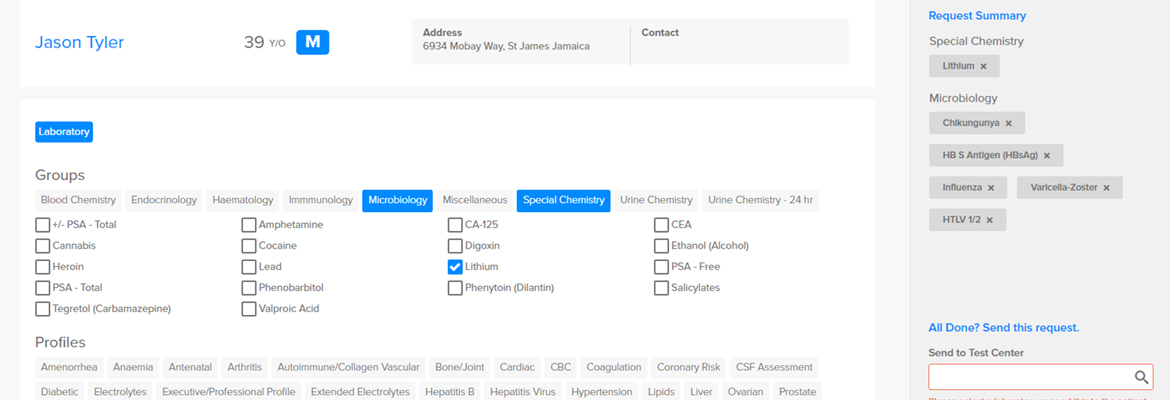This screenshot has width=1170, height=400.
Task: Tick the Valproic Acid checkbox
Action: (x=249, y=309)
